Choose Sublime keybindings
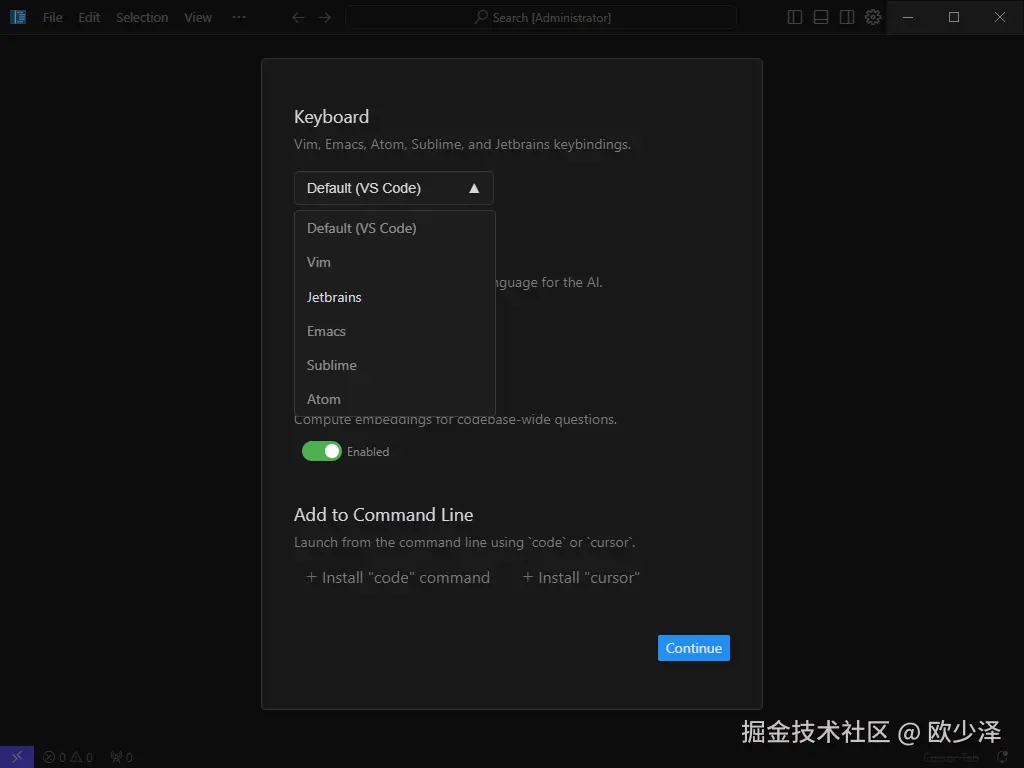This screenshot has width=1024, height=768. click(394, 365)
